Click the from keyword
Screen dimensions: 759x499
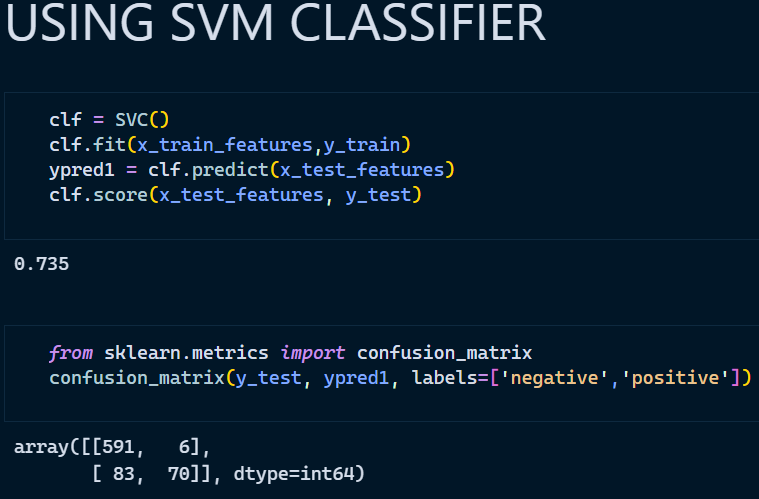click(71, 353)
